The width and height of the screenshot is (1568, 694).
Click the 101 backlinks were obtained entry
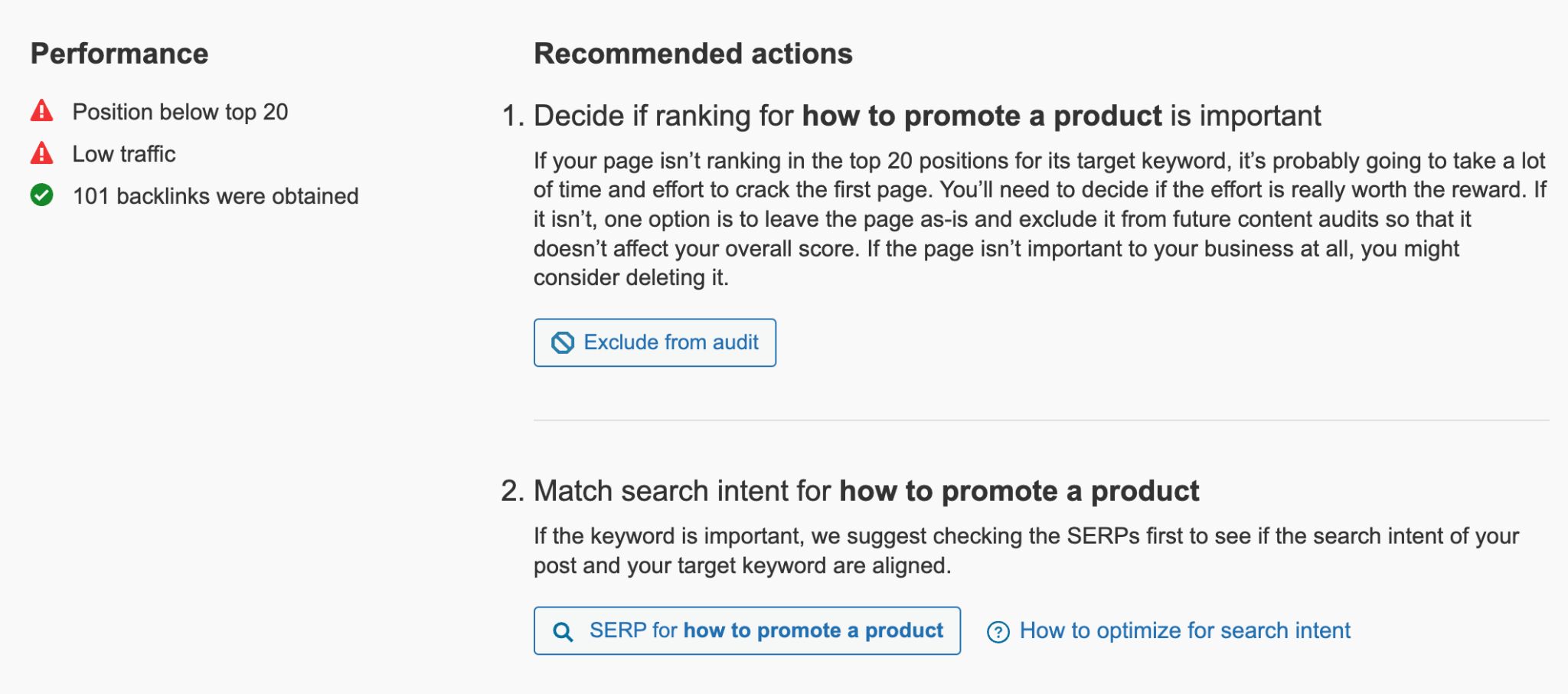click(x=214, y=195)
